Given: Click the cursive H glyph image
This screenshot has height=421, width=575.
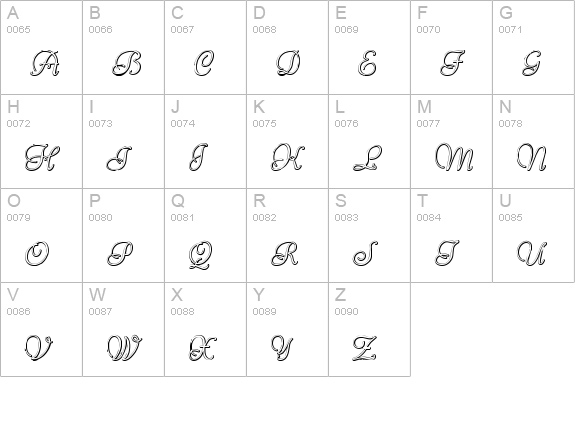Looking at the screenshot, I should (42, 158).
